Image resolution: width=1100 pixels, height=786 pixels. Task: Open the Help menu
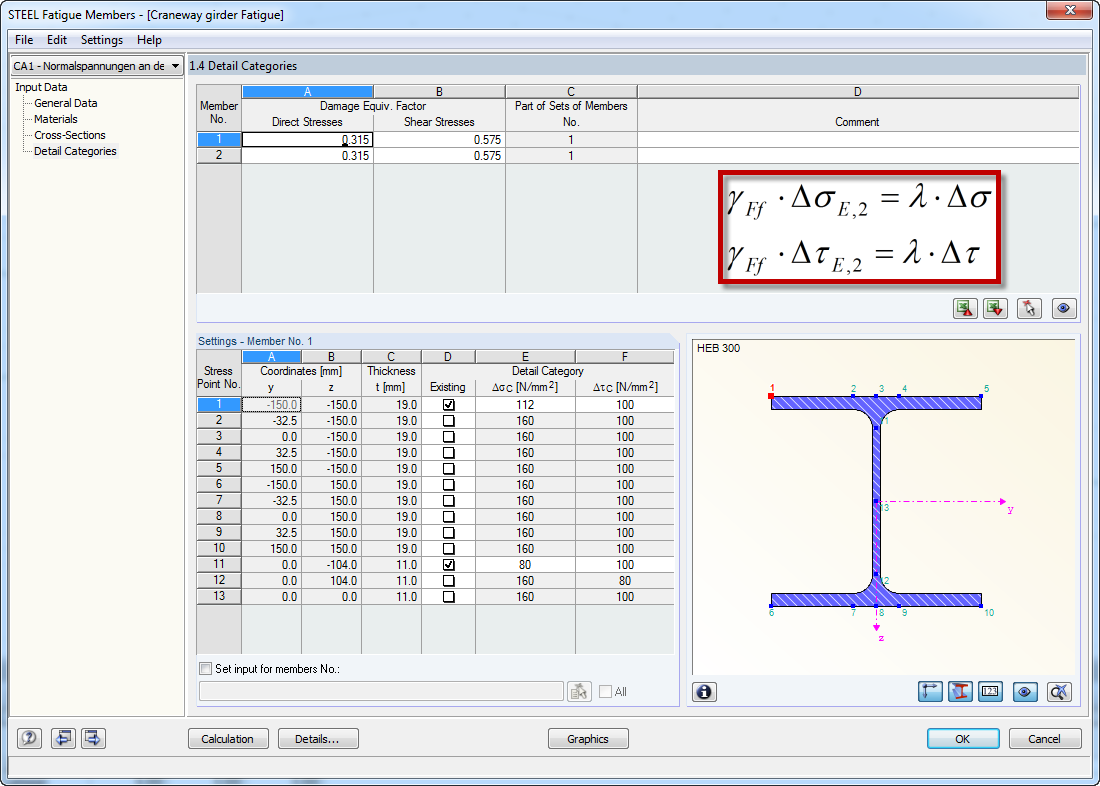pos(149,40)
